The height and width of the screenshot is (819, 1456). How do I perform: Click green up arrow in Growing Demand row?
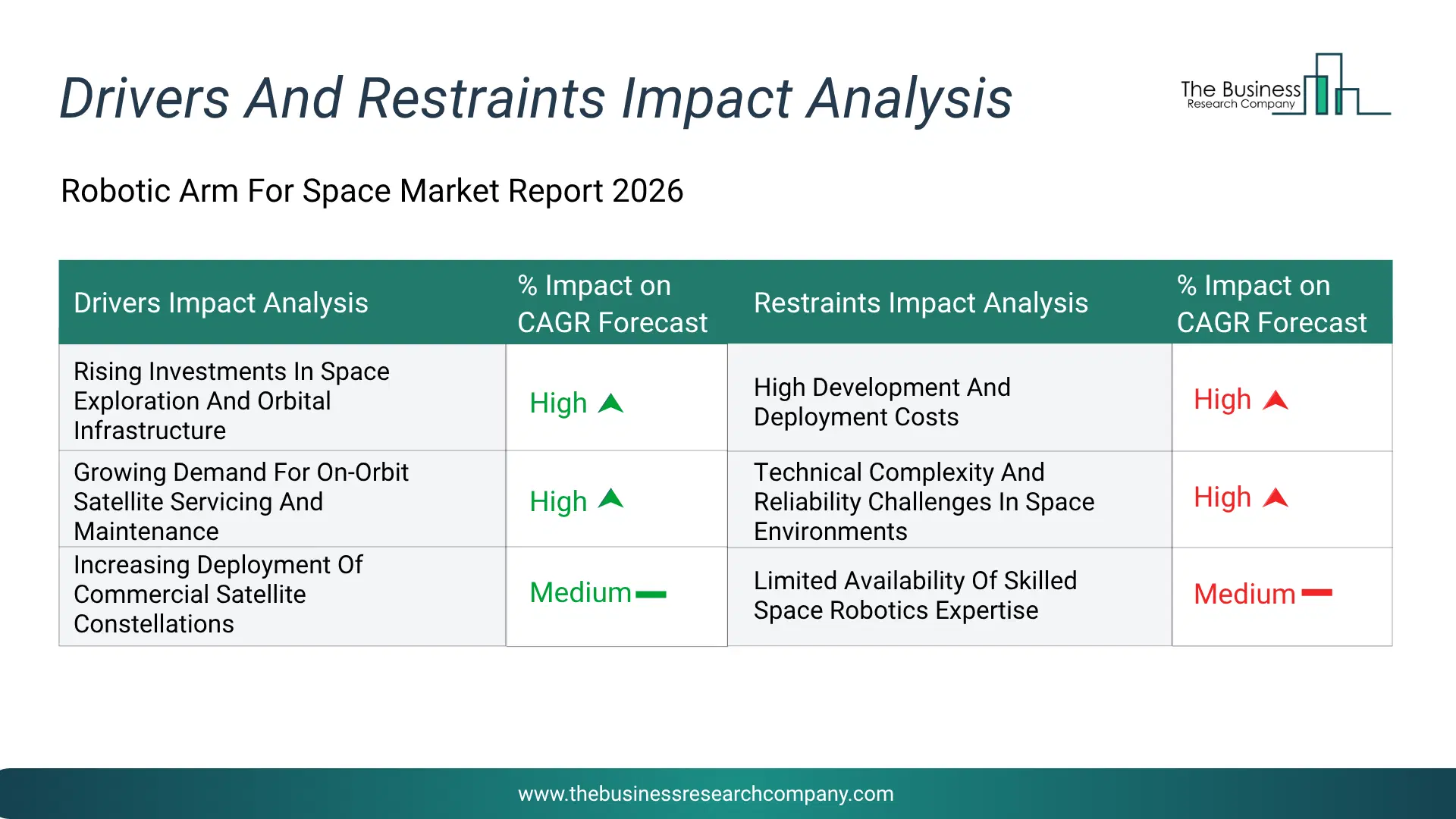click(610, 499)
